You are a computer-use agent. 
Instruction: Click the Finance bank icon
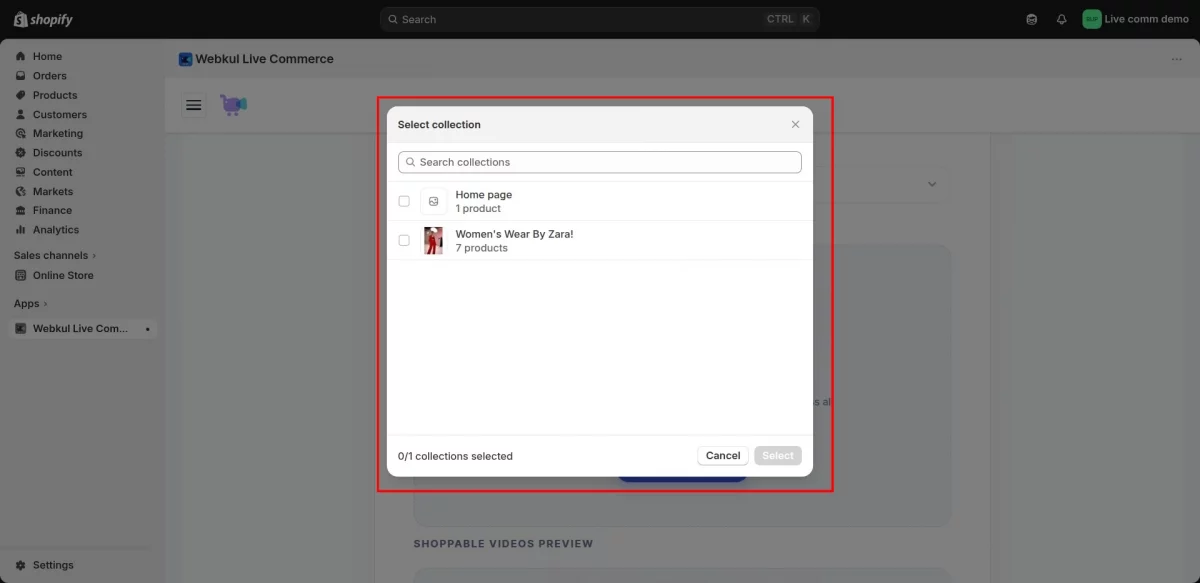(x=21, y=211)
